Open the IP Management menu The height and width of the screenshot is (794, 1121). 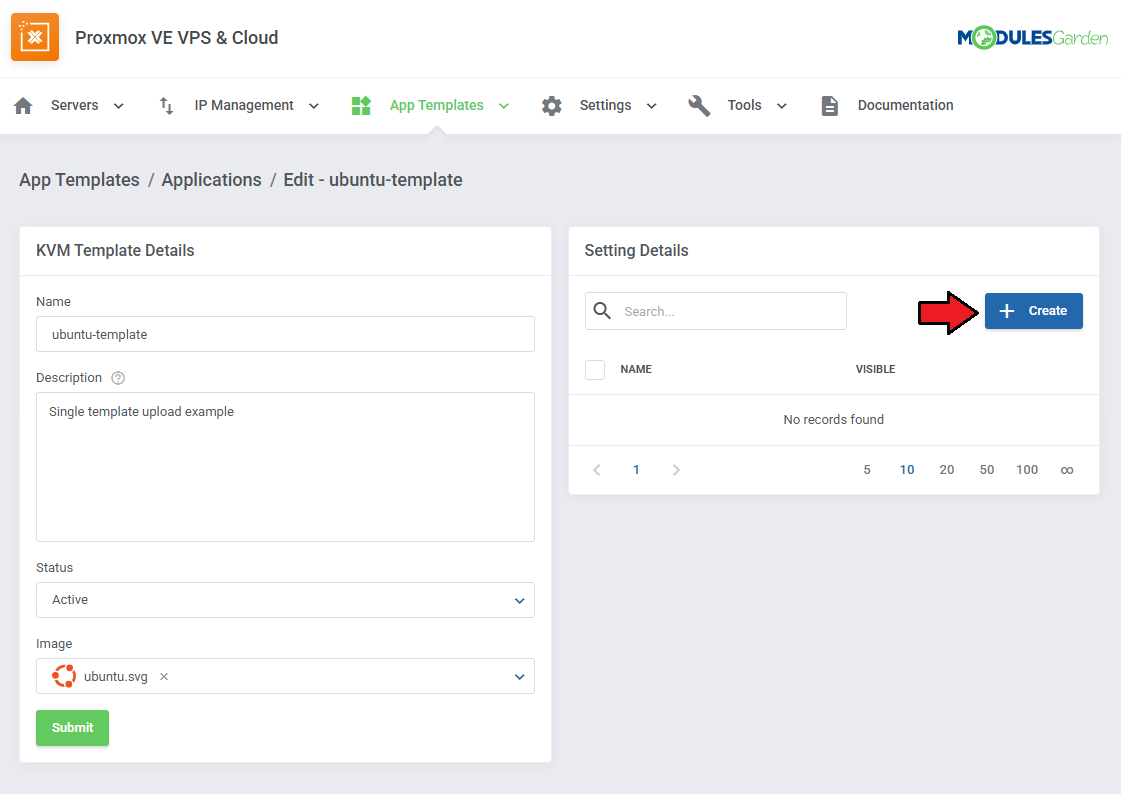244,106
